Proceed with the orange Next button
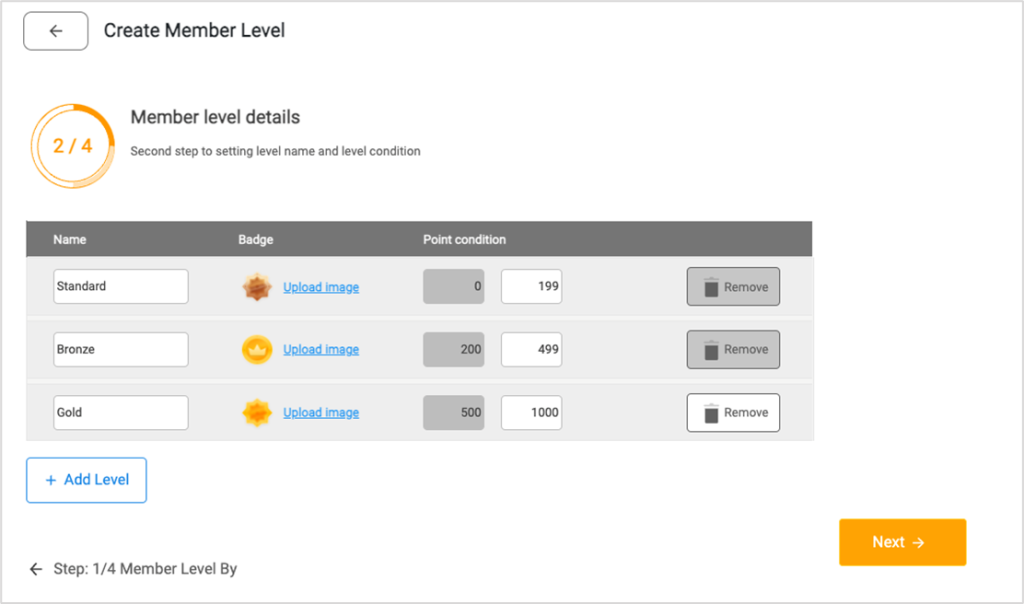1024x604 pixels. pyautogui.click(x=903, y=542)
